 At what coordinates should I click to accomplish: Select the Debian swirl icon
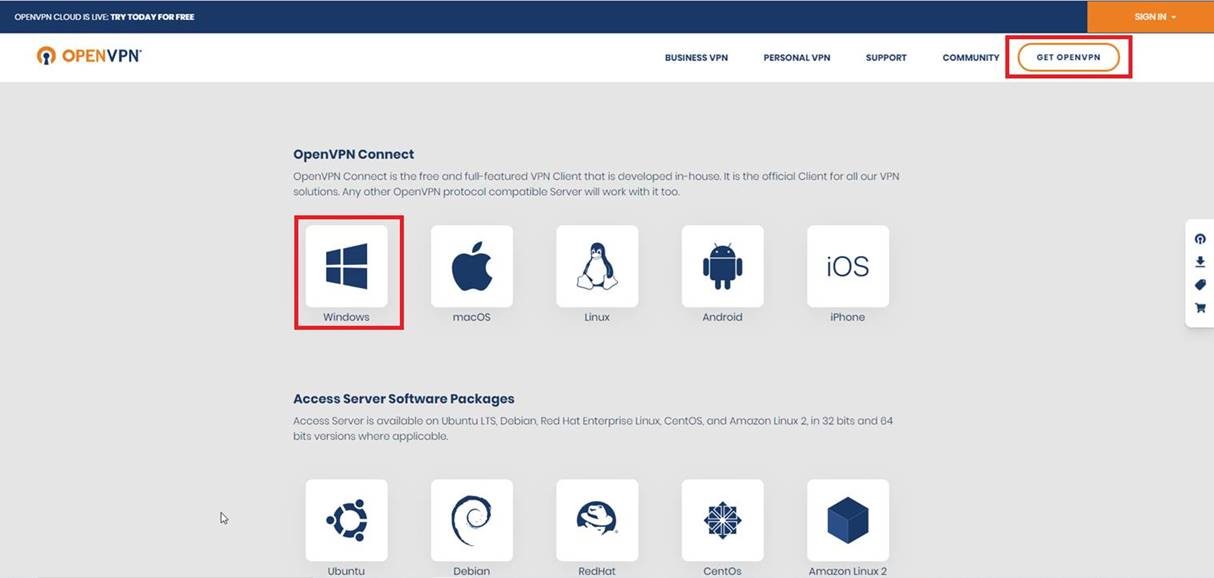point(472,520)
